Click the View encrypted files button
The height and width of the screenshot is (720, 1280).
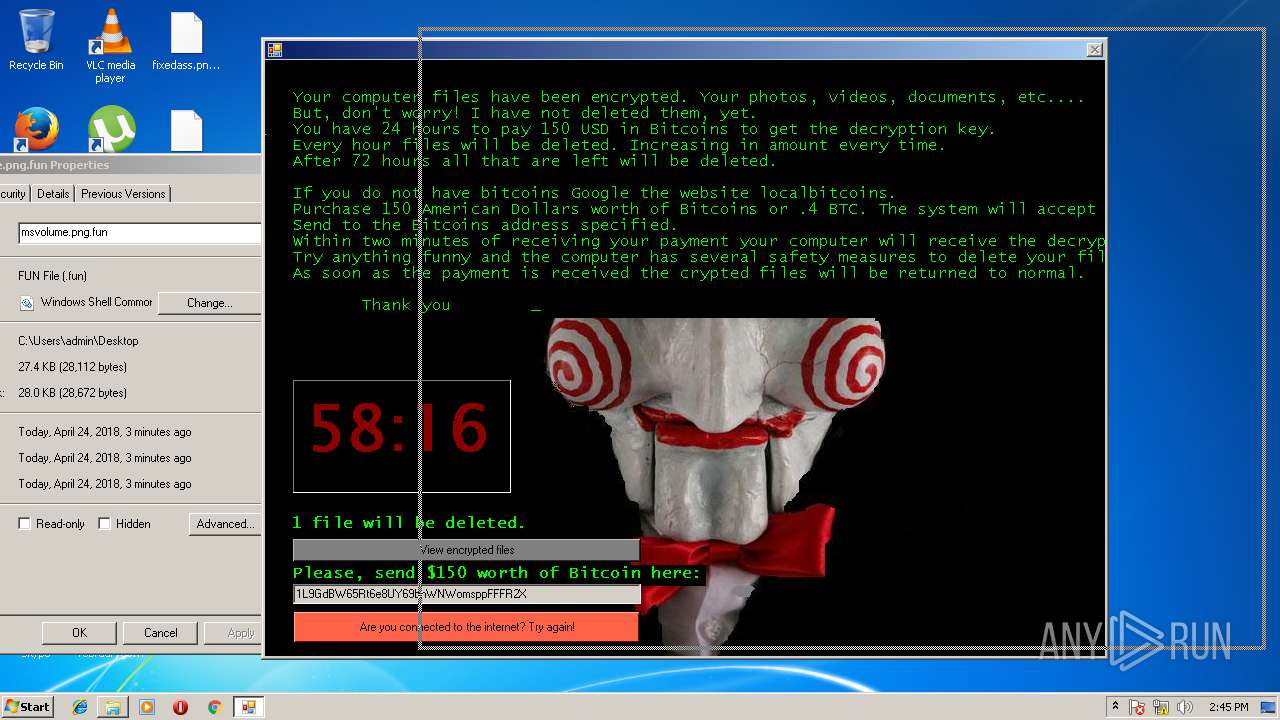click(x=466, y=550)
